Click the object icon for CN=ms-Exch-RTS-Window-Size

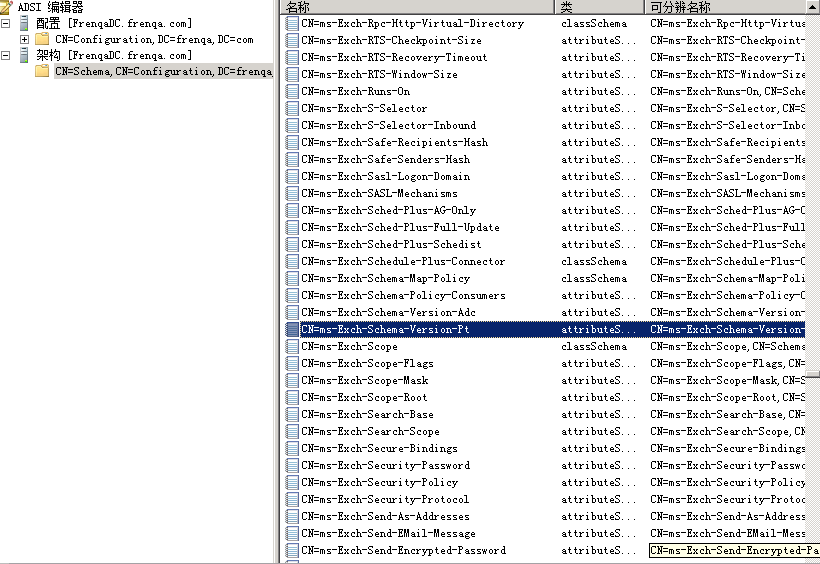coord(292,74)
